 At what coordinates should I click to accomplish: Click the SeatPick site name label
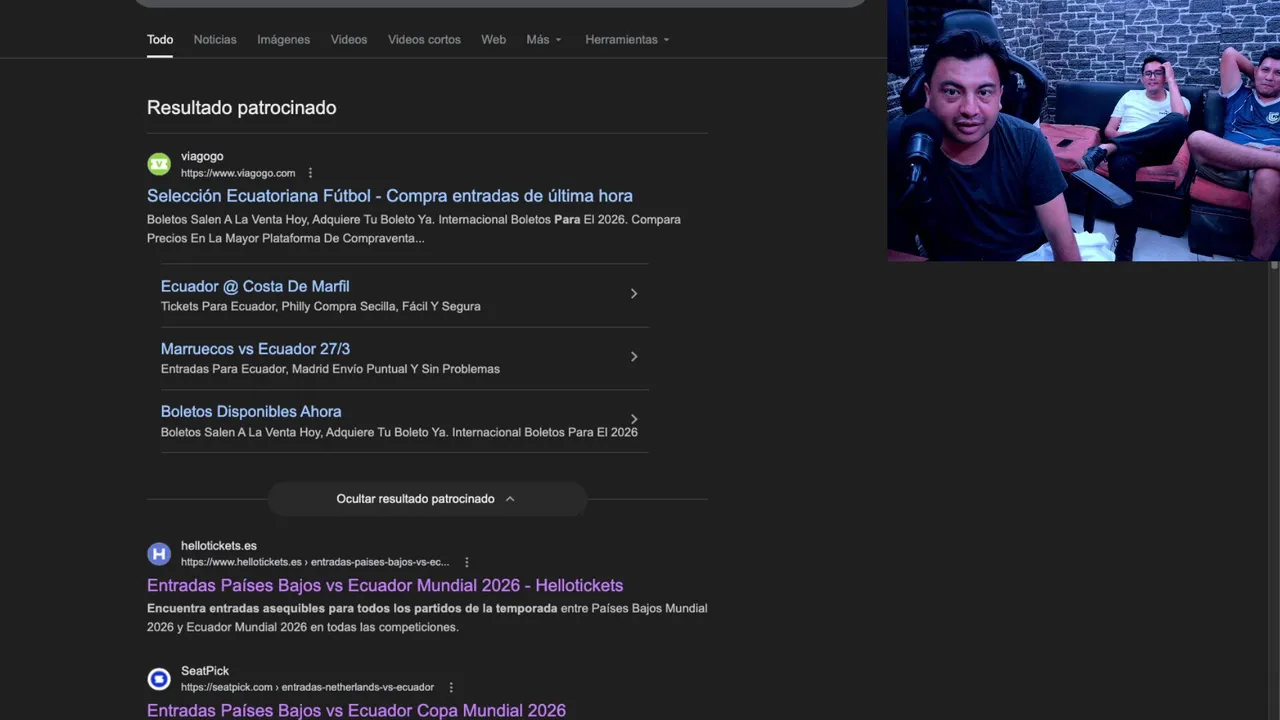[205, 671]
